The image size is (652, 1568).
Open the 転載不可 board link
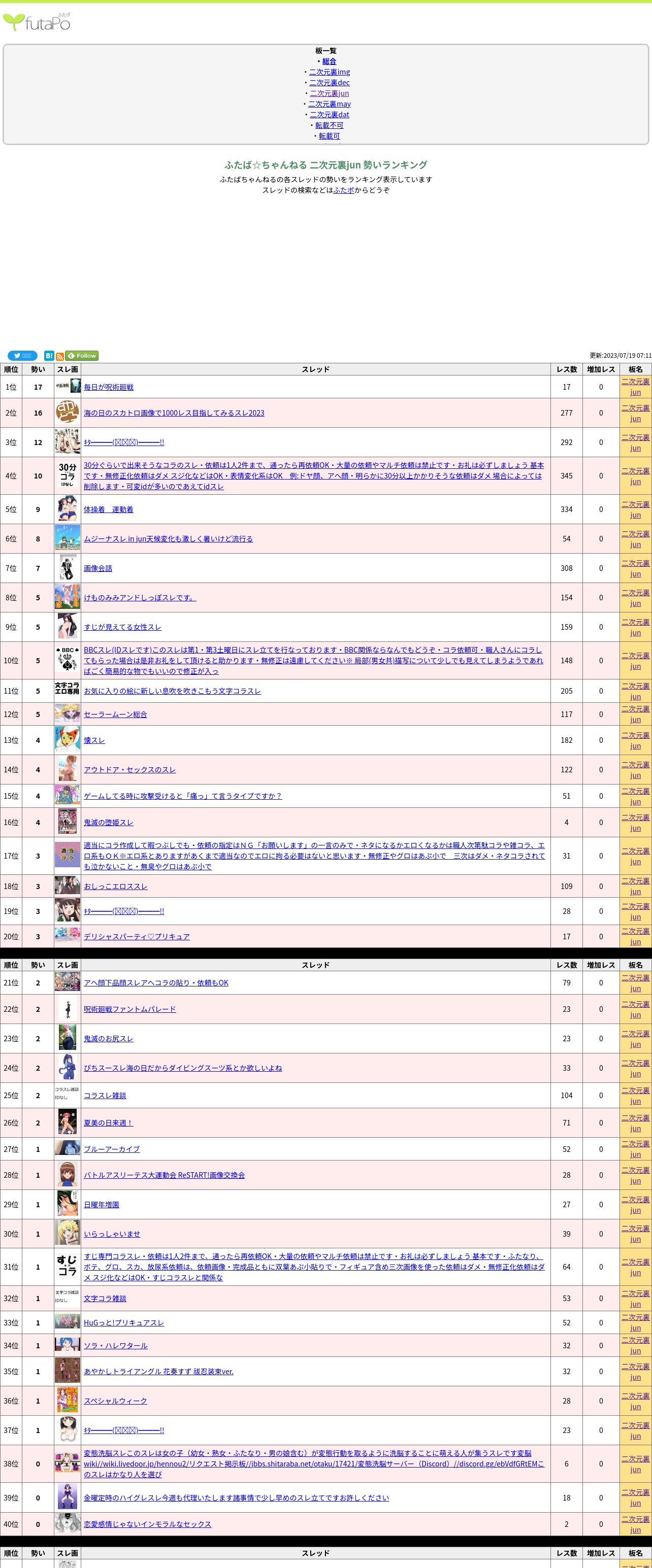(330, 125)
